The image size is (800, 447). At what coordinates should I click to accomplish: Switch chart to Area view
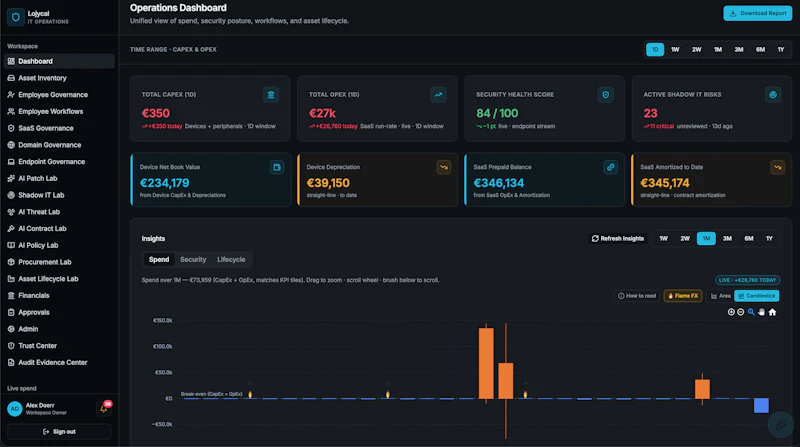point(721,296)
